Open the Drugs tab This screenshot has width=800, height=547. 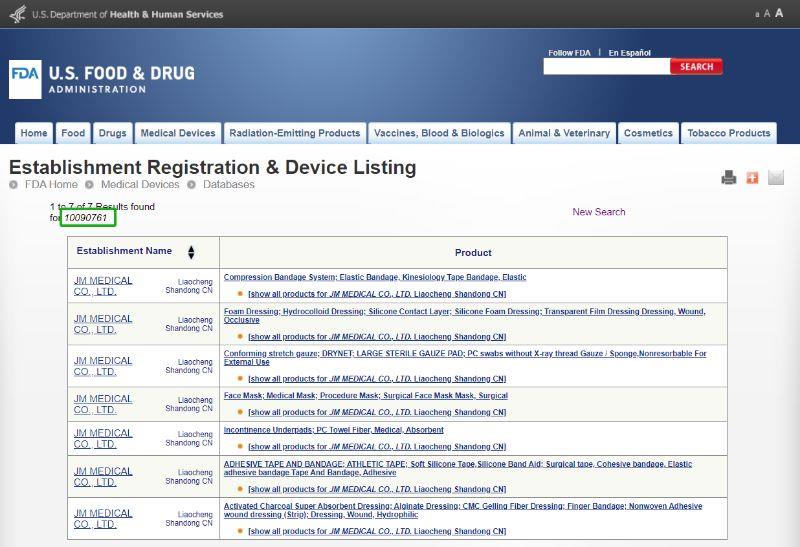[112, 133]
